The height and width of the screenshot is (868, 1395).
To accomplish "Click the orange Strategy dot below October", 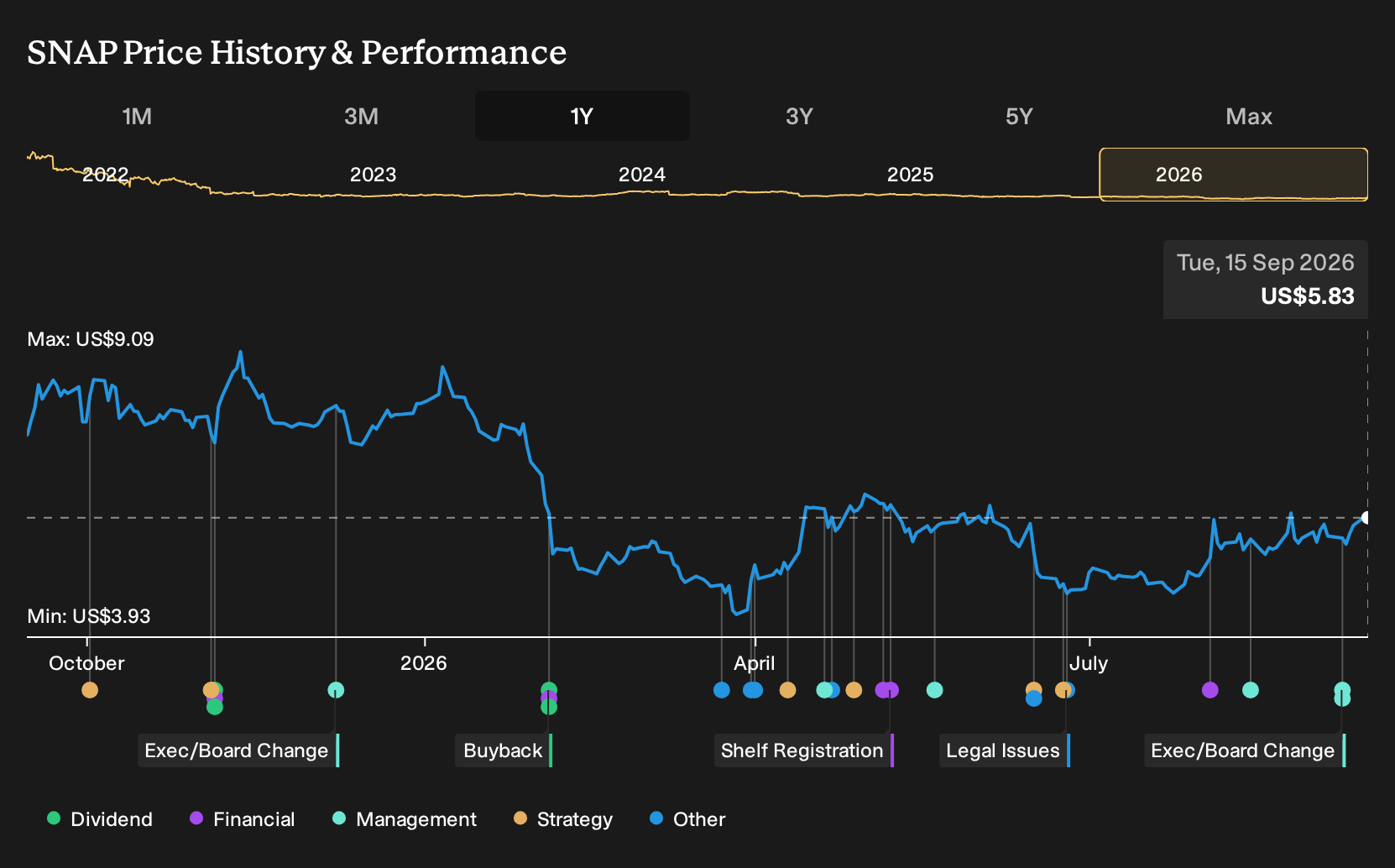I will tap(90, 690).
